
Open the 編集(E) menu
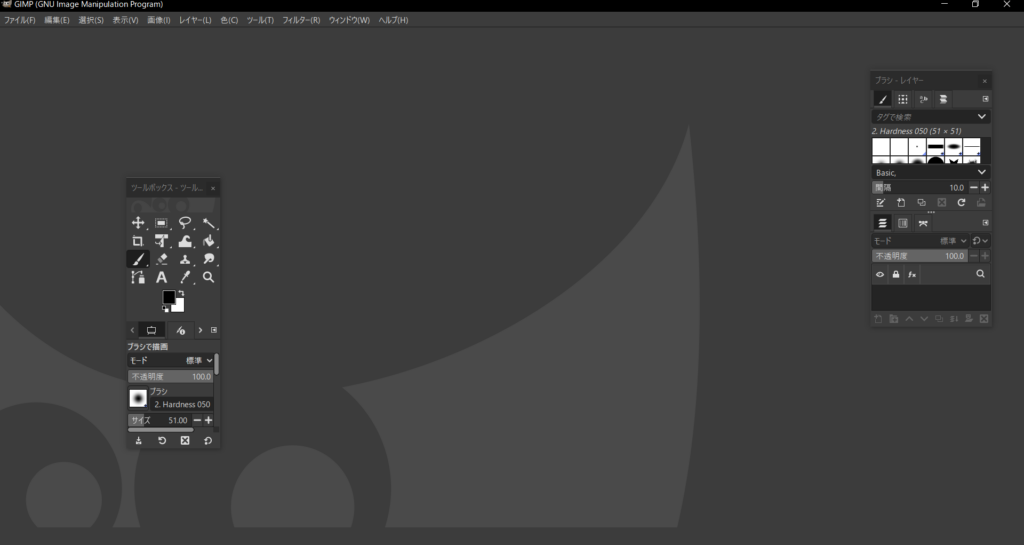click(x=56, y=20)
